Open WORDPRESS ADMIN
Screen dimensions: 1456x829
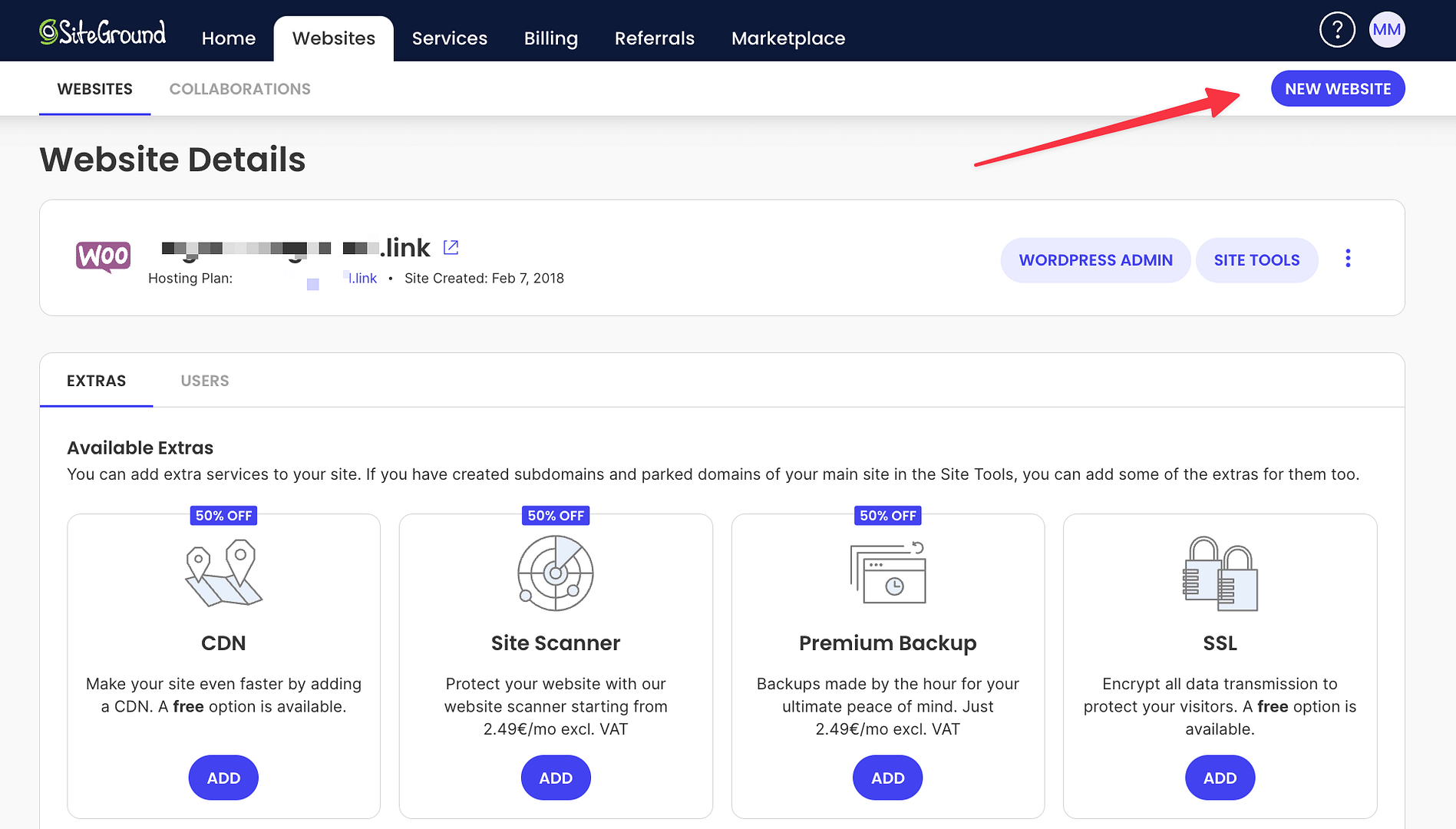pyautogui.click(x=1096, y=260)
